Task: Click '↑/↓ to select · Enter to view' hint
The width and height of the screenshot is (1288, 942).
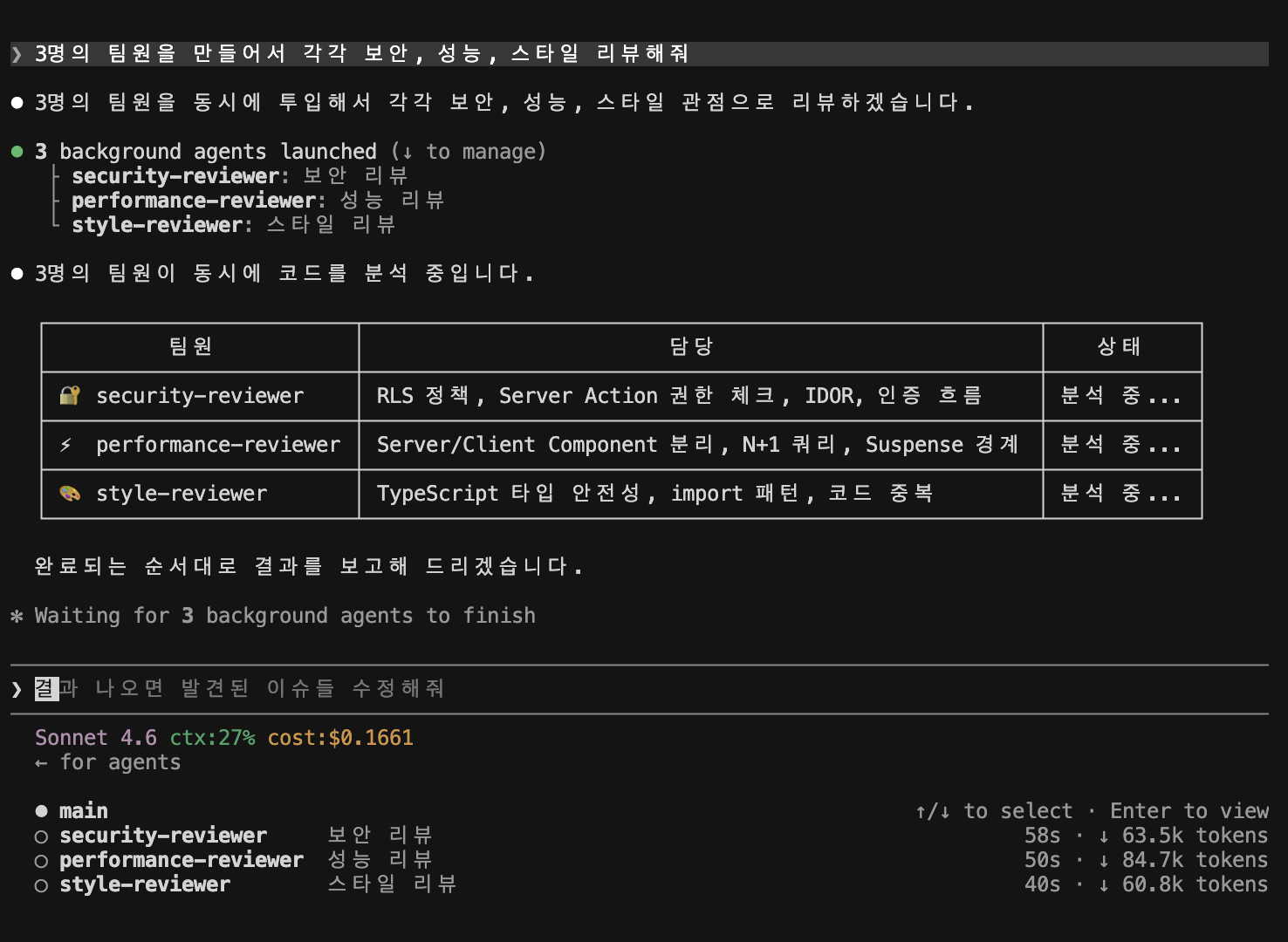Action: (x=1092, y=811)
